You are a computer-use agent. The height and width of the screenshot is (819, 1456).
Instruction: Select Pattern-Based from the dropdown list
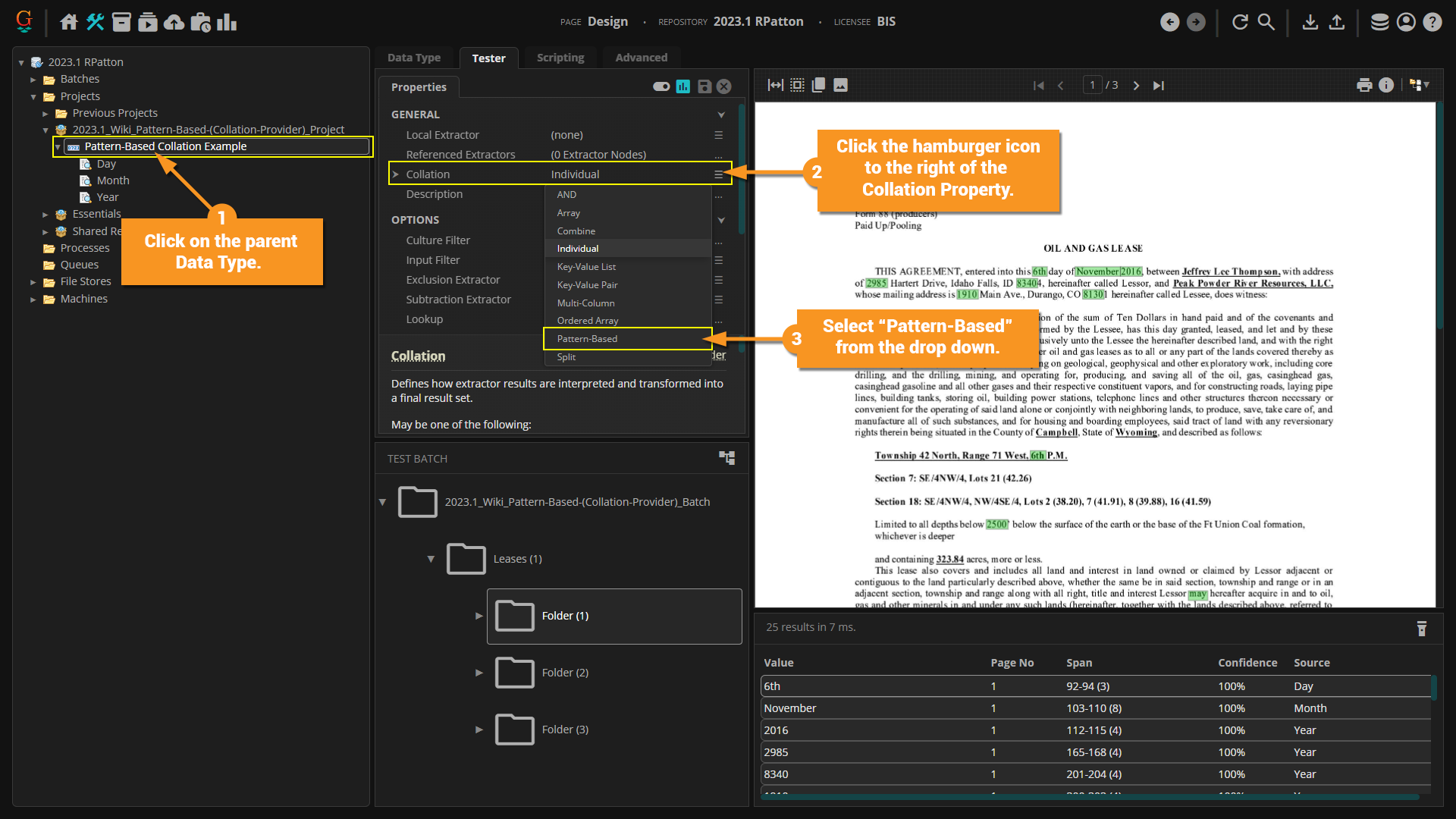[587, 339]
